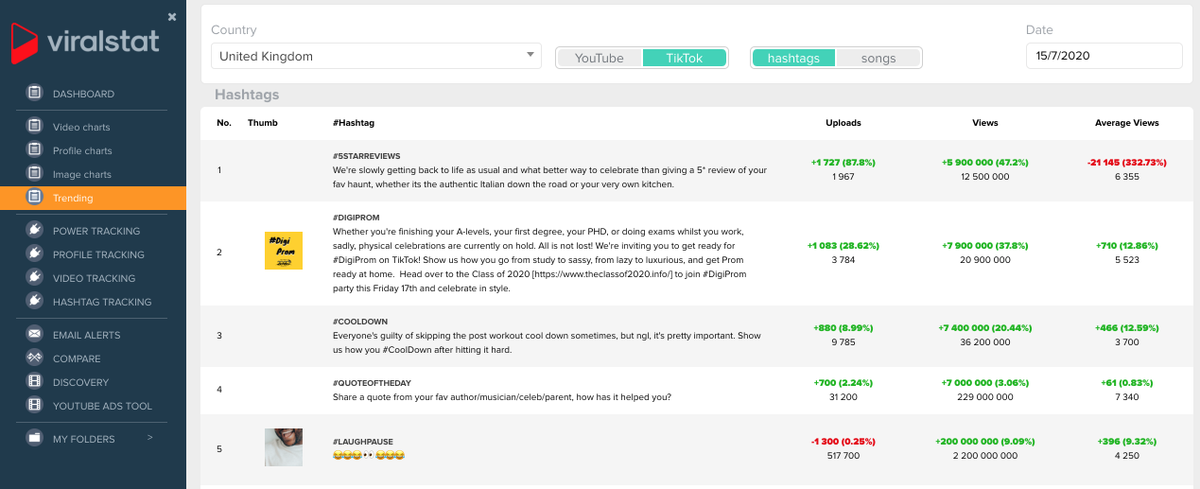Click the YouTube Ads Tool film icon
1200x489 pixels.
35,405
